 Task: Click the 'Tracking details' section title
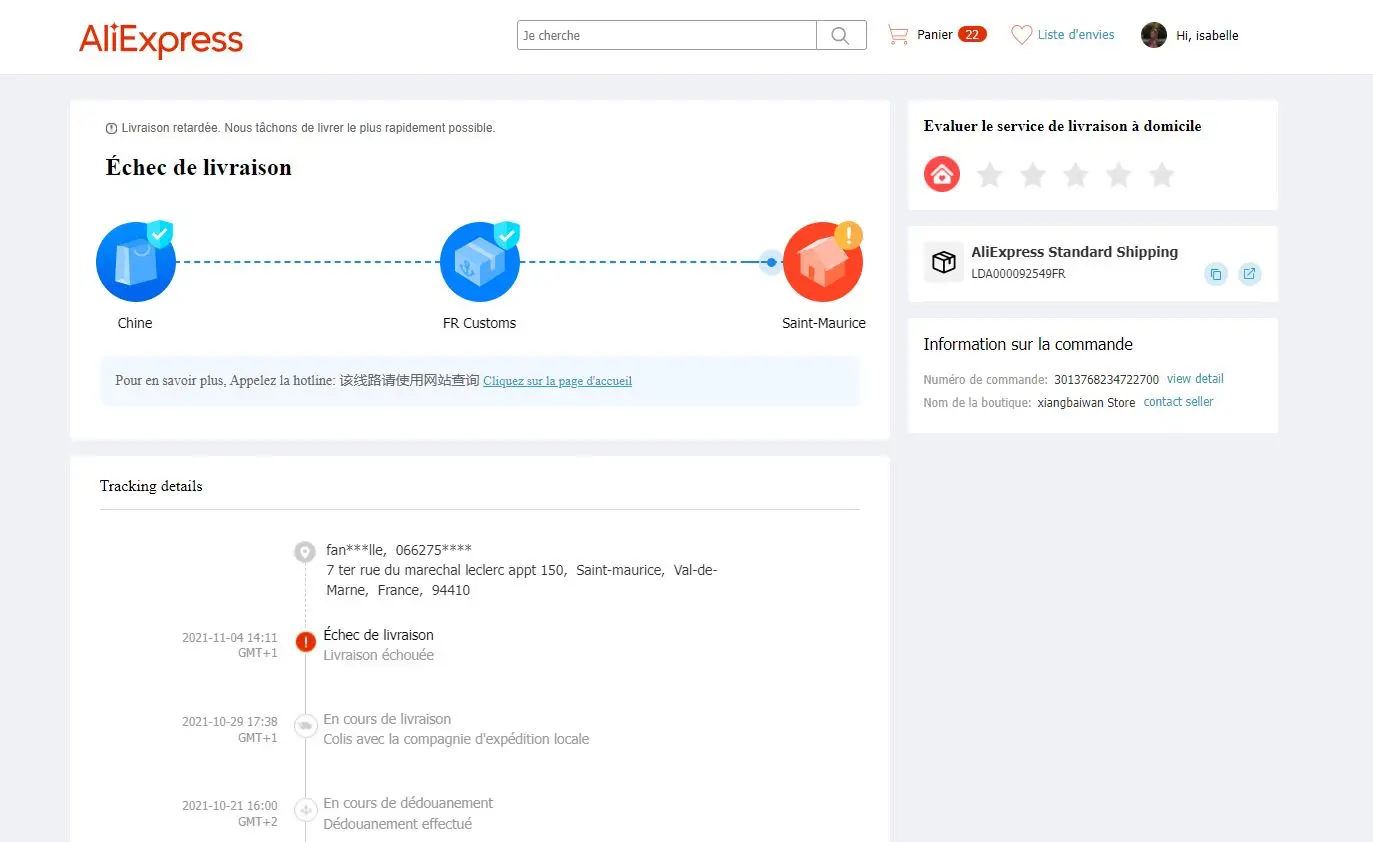[x=151, y=486]
